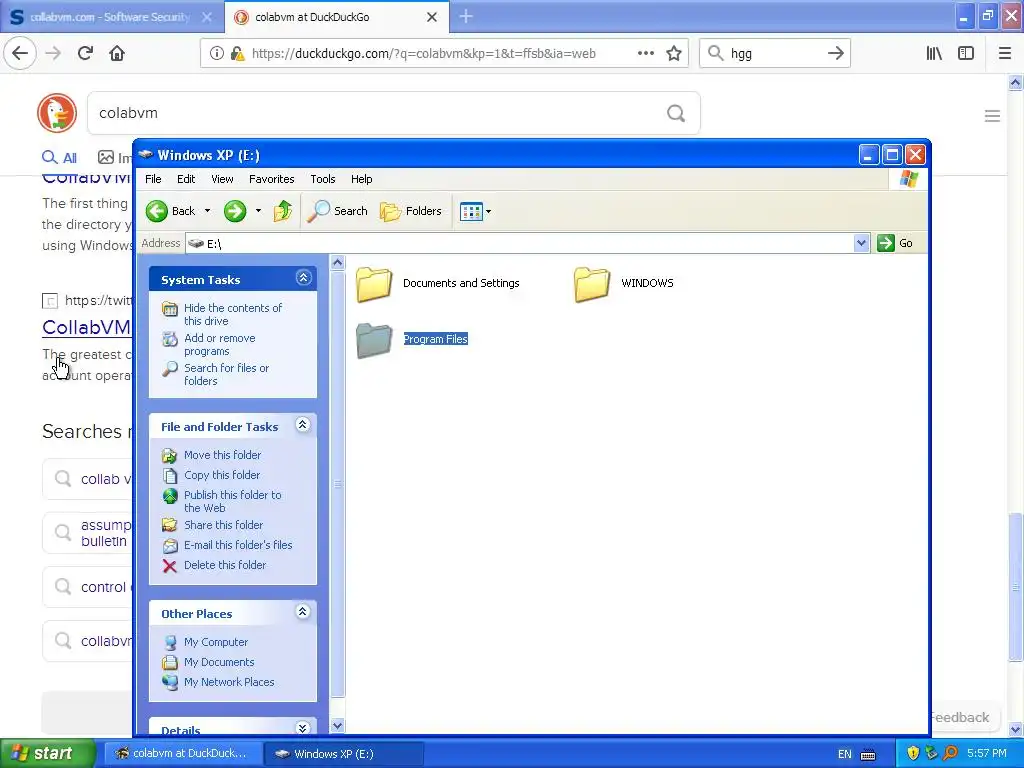Open the File menu
The width and height of the screenshot is (1024, 768).
click(153, 179)
